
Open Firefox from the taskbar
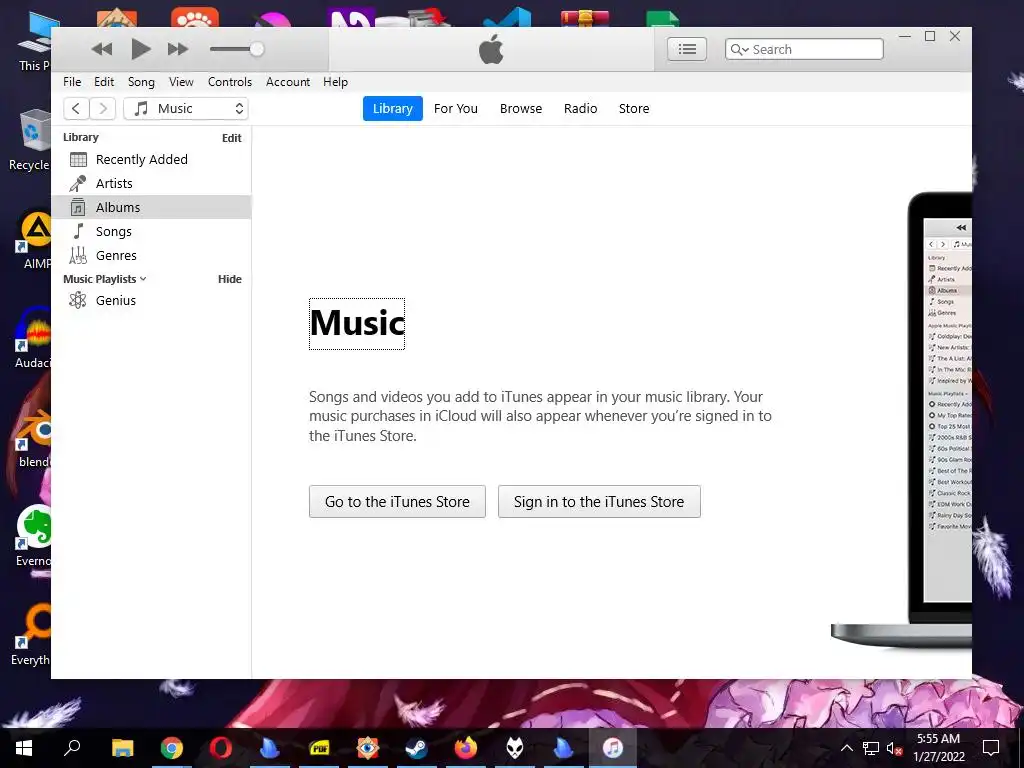tap(466, 748)
